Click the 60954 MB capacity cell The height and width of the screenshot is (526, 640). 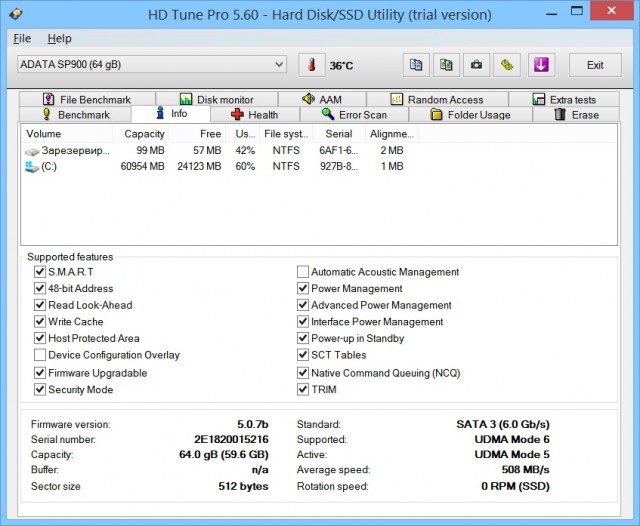[x=142, y=166]
